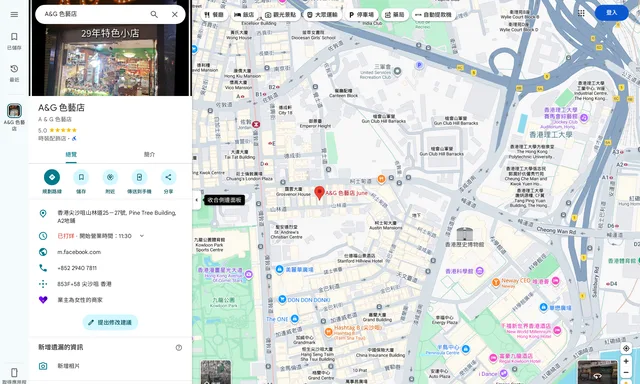The image size is (640, 384).
Task: Click Regal Kowloon Hotel marker
Action: tap(493, 358)
